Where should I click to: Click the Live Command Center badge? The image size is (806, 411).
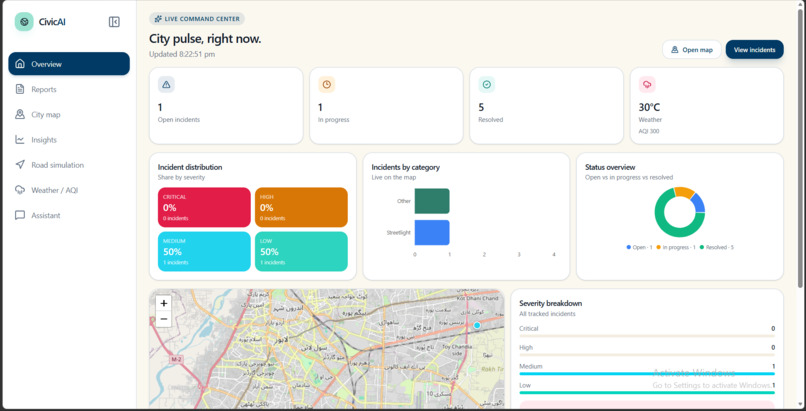click(197, 19)
